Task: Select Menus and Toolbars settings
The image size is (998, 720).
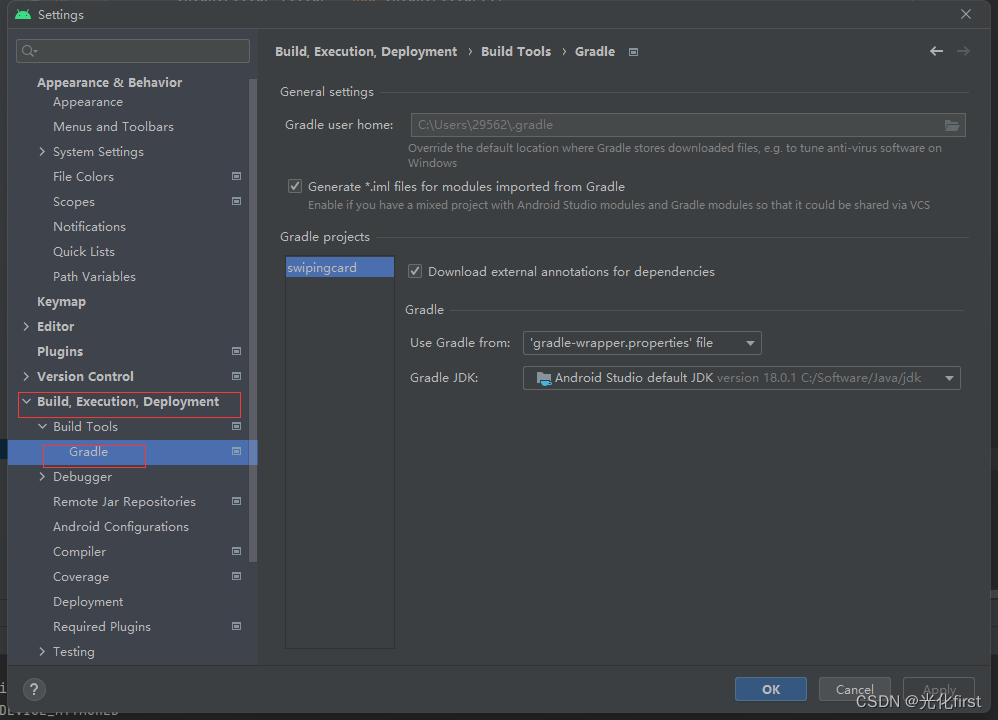Action: (113, 127)
